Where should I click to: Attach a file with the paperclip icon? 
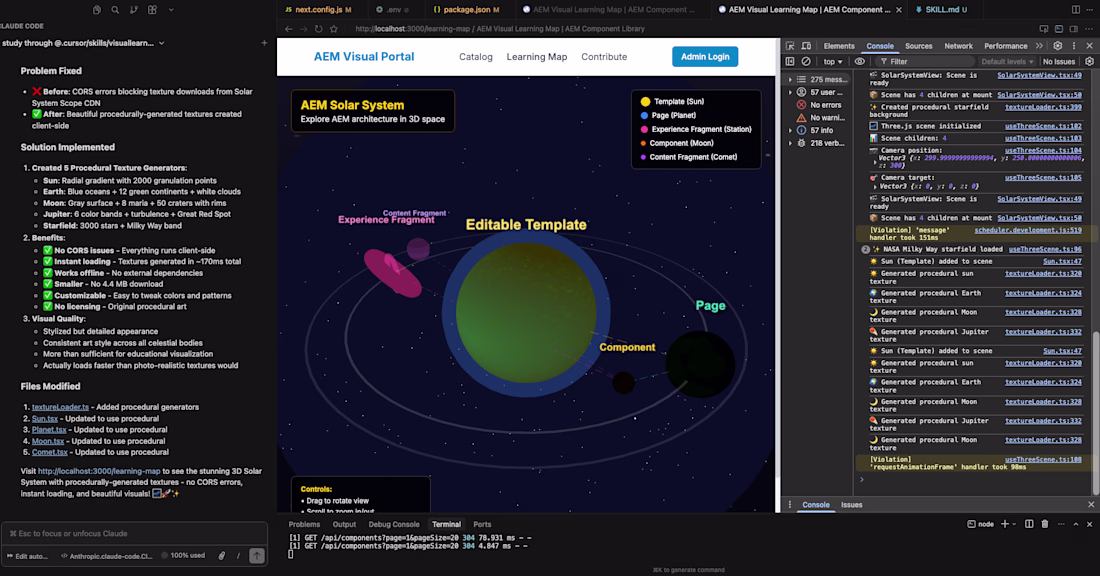click(222, 556)
